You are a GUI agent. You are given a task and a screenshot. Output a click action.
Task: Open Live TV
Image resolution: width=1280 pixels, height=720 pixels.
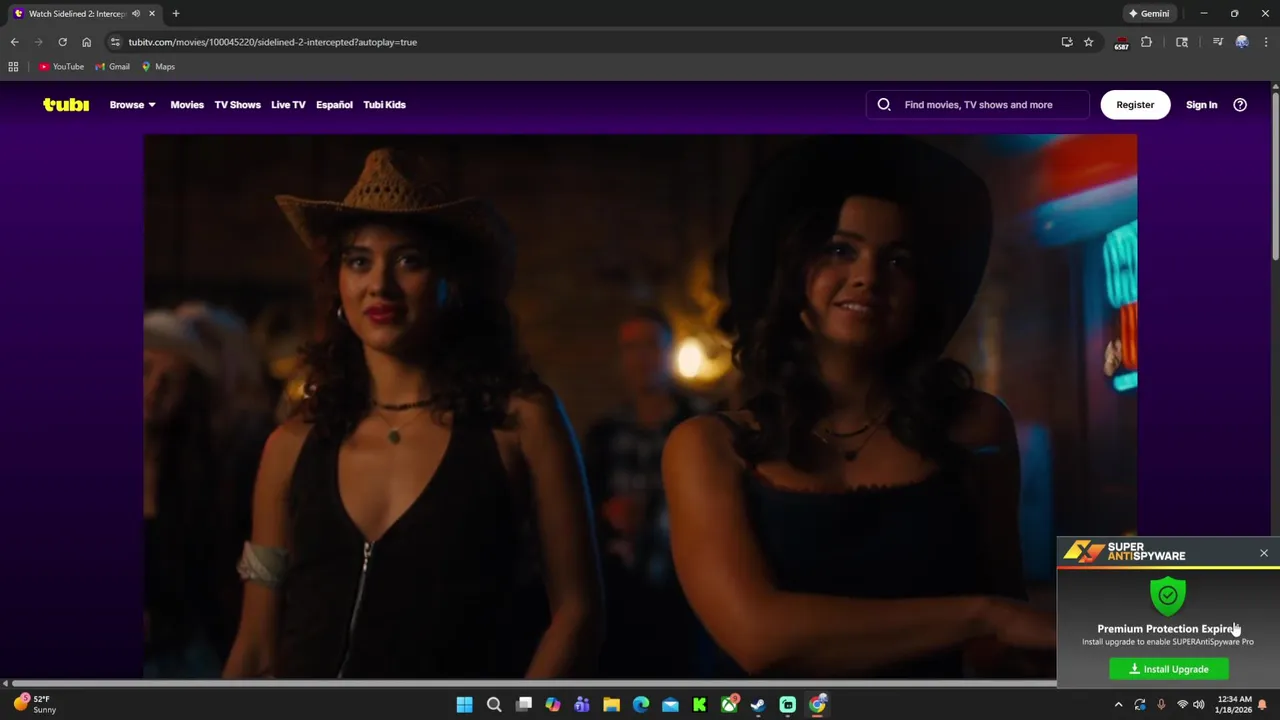tap(288, 105)
